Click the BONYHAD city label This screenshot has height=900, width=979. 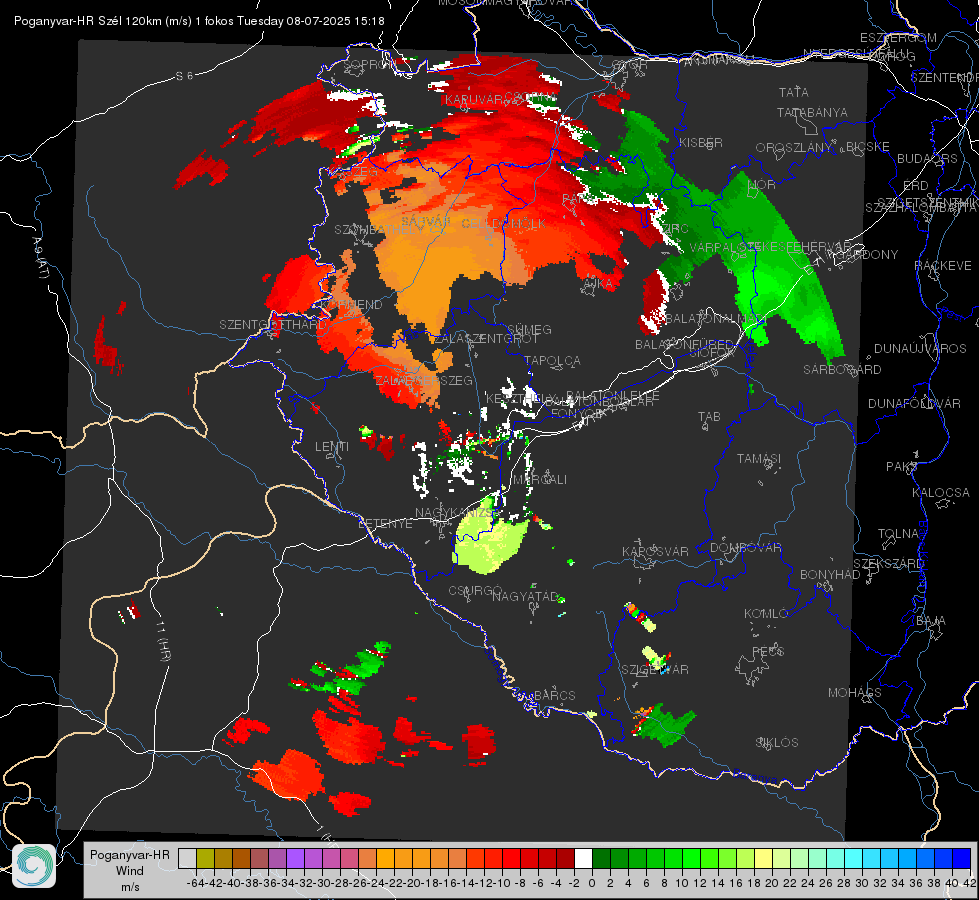click(x=830, y=574)
